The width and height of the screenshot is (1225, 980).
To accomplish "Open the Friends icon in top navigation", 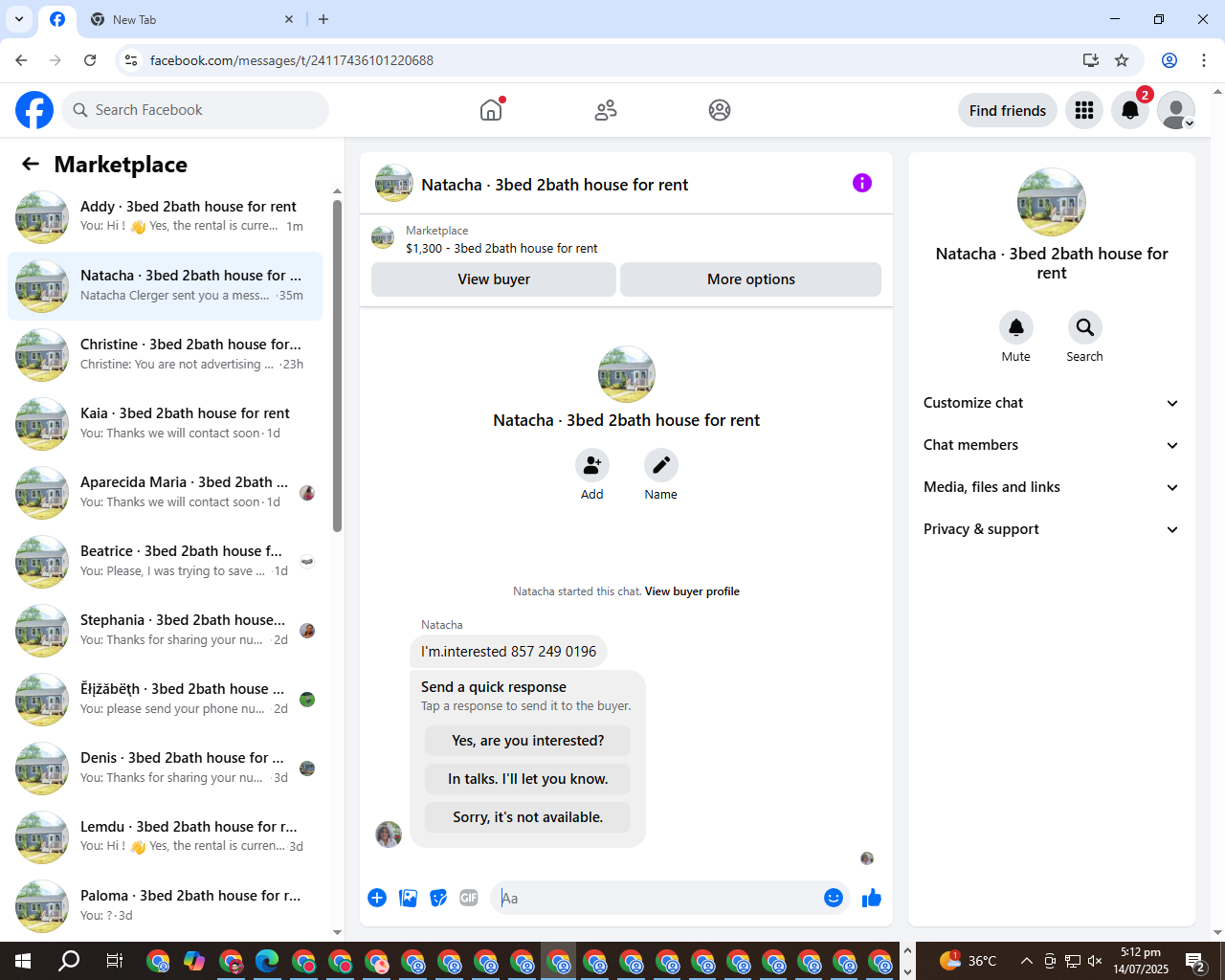I will point(606,110).
